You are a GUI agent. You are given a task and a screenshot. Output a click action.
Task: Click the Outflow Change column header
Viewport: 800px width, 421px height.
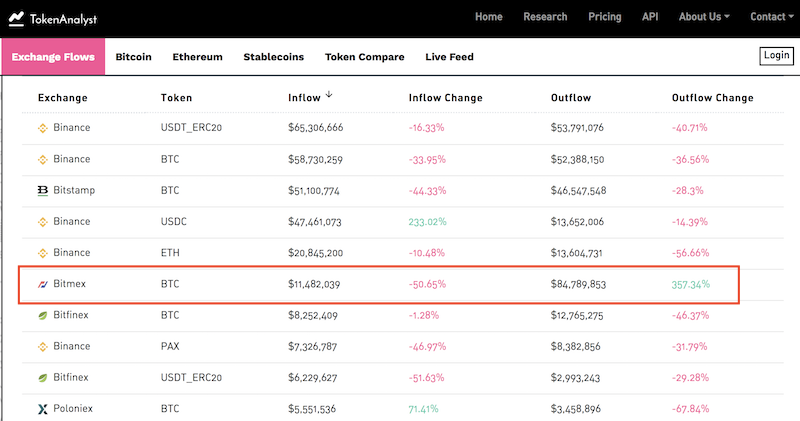click(x=712, y=98)
